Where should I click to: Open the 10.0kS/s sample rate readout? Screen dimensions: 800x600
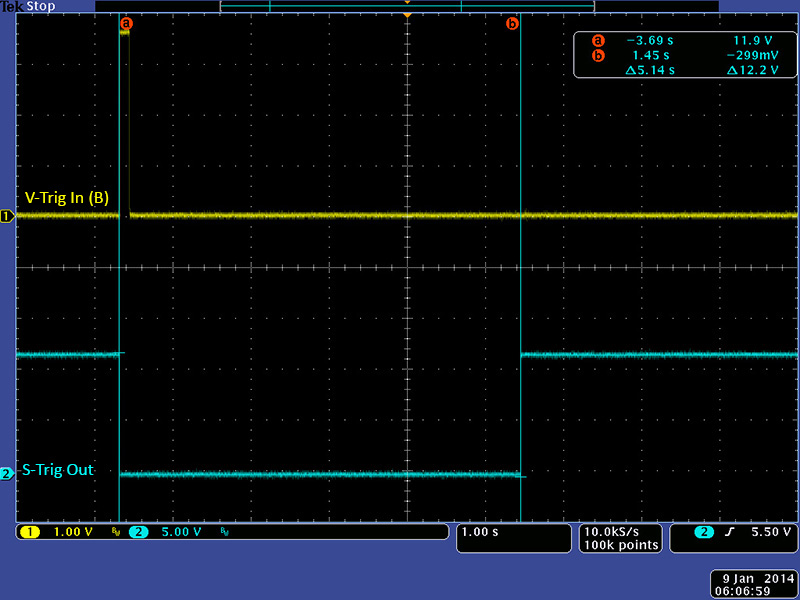621,532
